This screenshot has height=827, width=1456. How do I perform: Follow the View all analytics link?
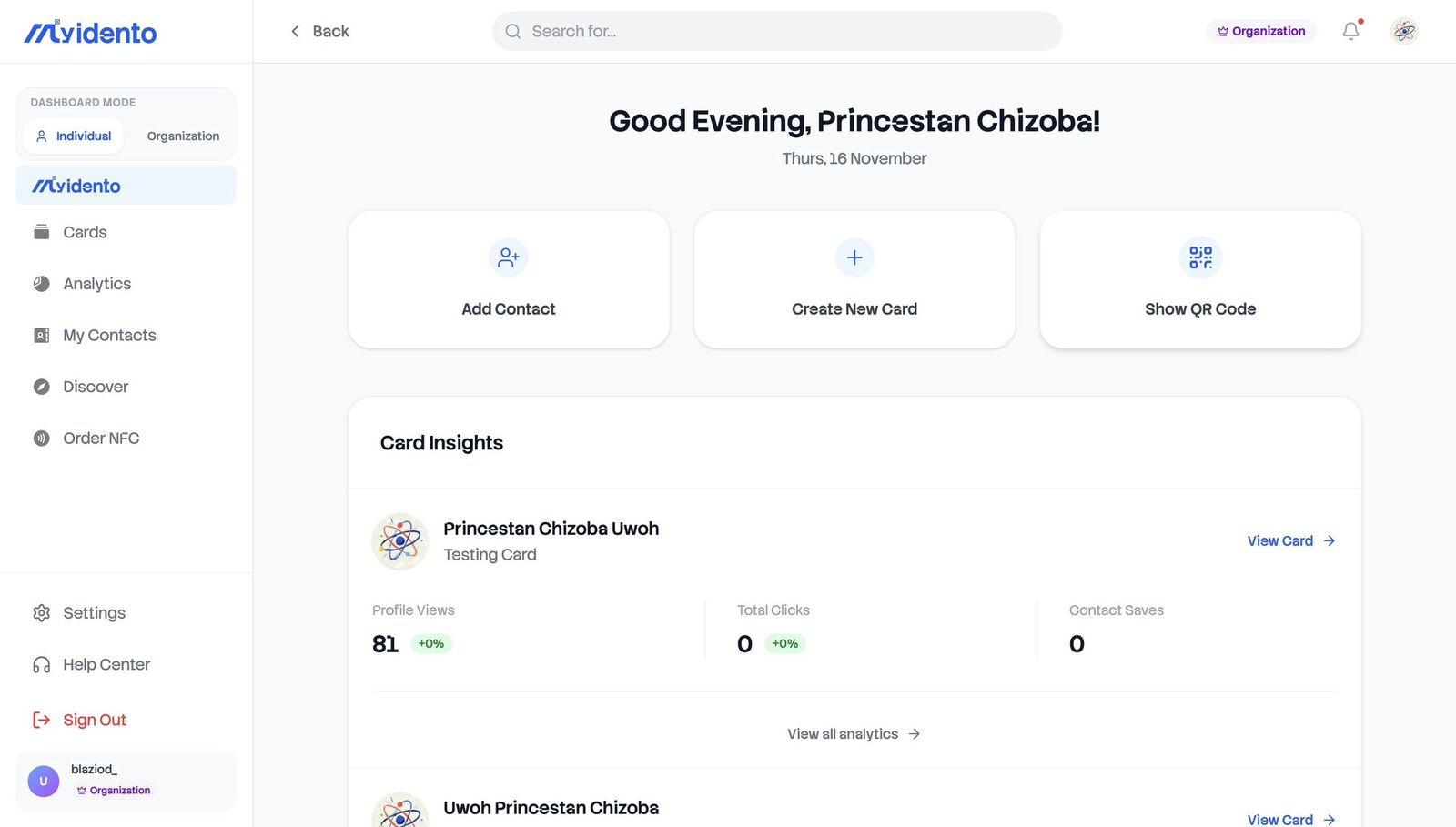pos(854,733)
